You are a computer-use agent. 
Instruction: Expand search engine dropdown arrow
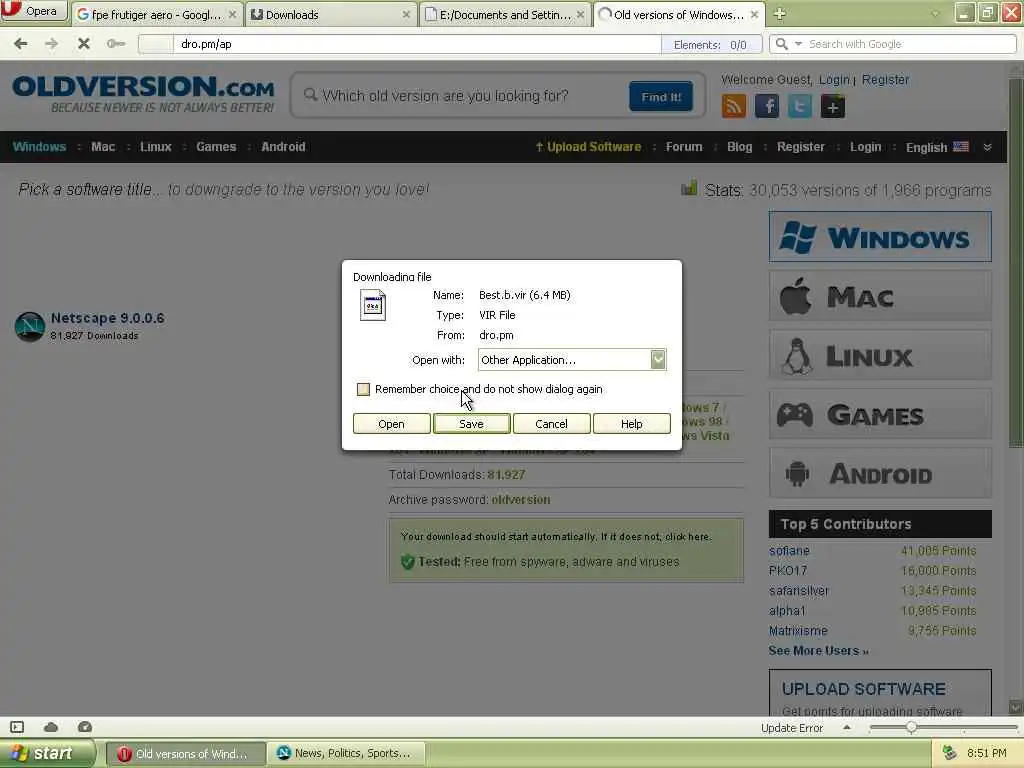[798, 44]
